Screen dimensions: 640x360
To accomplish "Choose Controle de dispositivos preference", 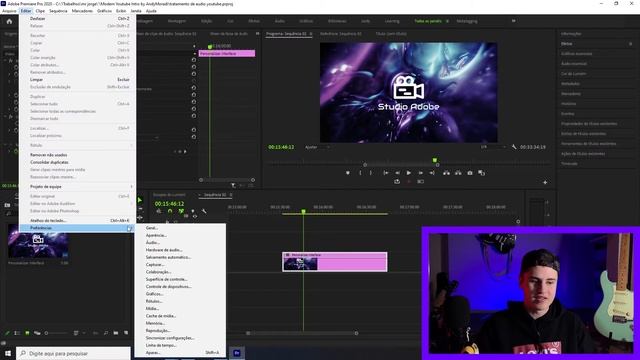I will [180, 287].
